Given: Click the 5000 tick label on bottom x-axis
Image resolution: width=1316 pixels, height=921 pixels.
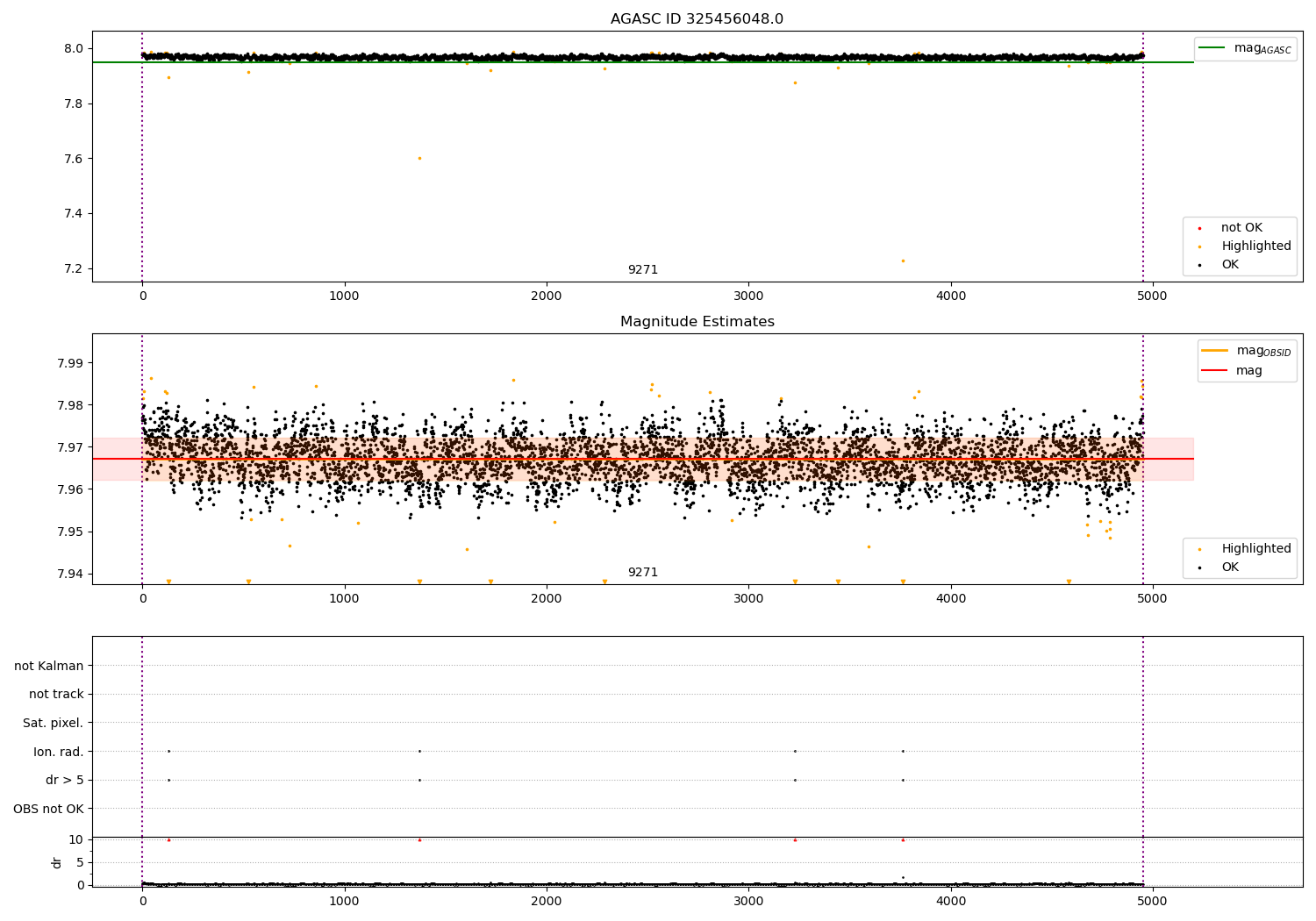Looking at the screenshot, I should click(x=1152, y=900).
